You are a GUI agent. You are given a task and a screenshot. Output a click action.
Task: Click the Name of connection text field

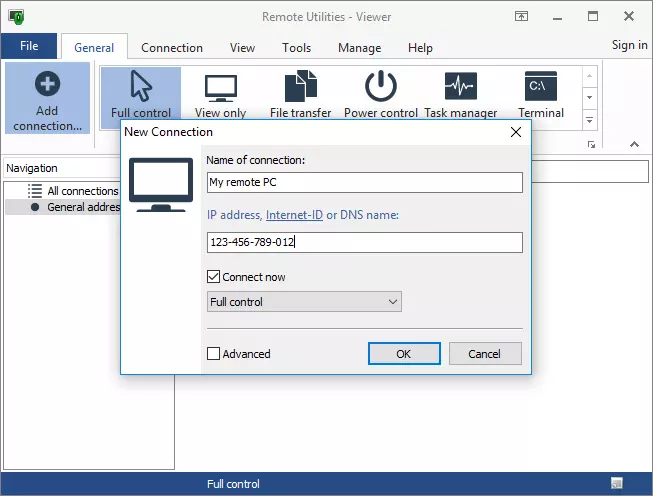[x=364, y=183]
